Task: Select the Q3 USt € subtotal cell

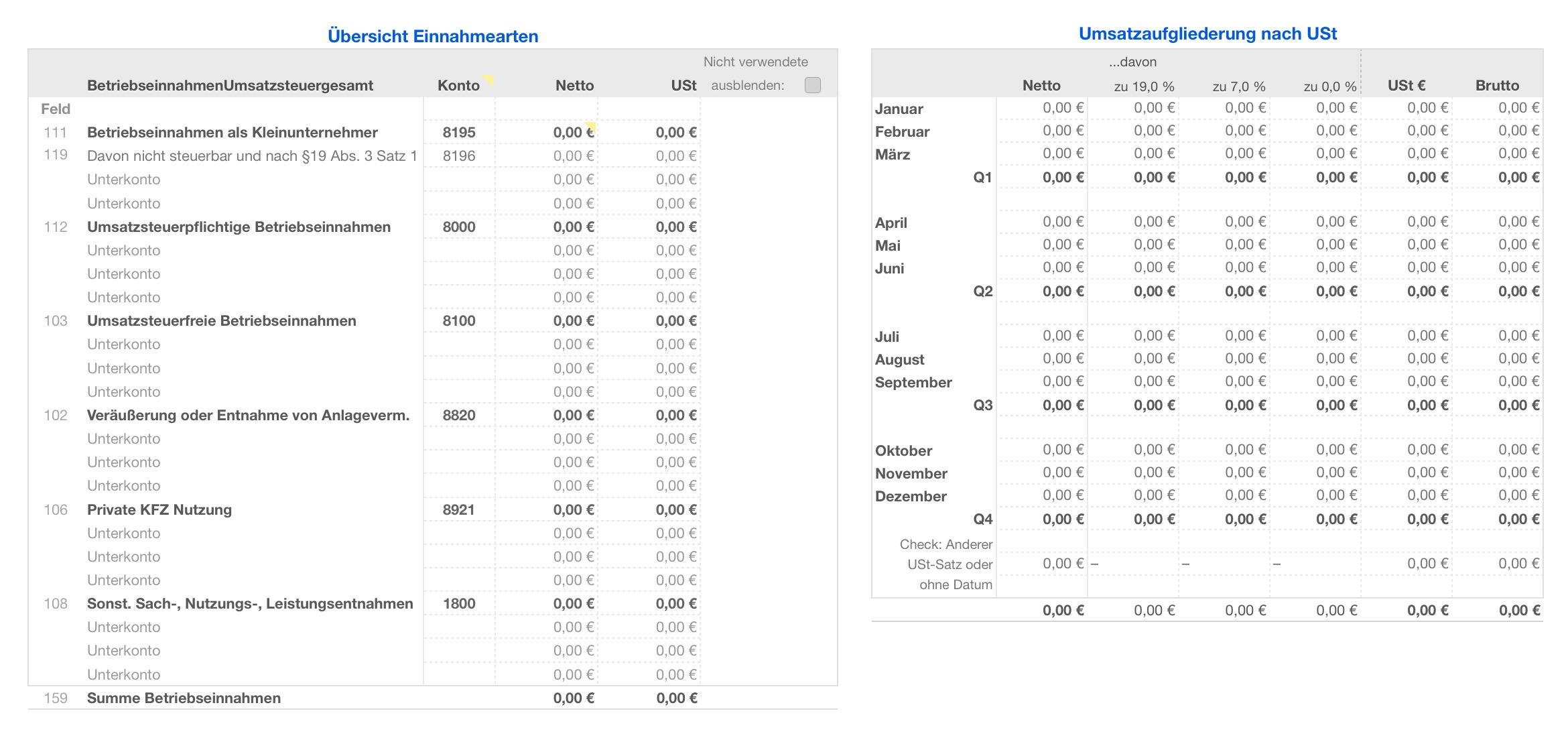Action: [x=1427, y=405]
